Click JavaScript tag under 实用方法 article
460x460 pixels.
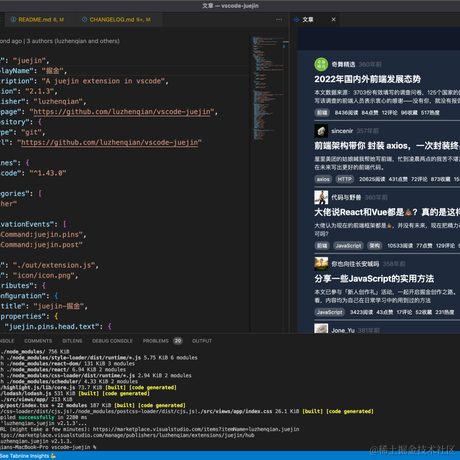coord(329,312)
